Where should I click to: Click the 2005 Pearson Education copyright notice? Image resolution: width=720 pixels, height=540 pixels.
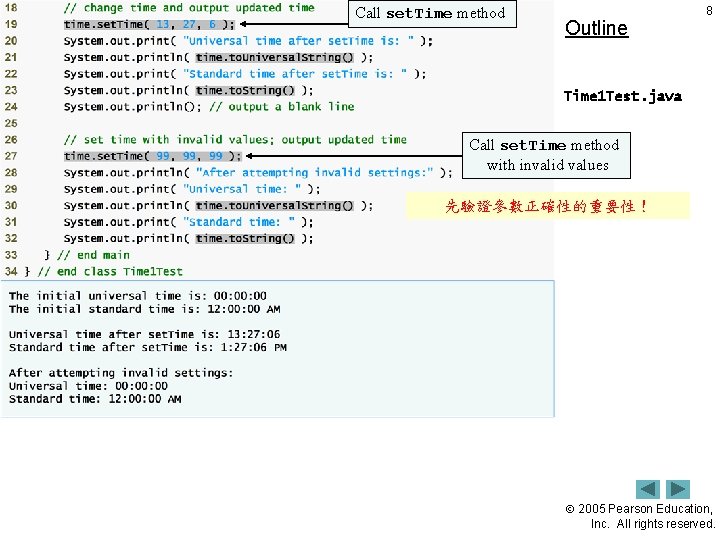tap(640, 516)
